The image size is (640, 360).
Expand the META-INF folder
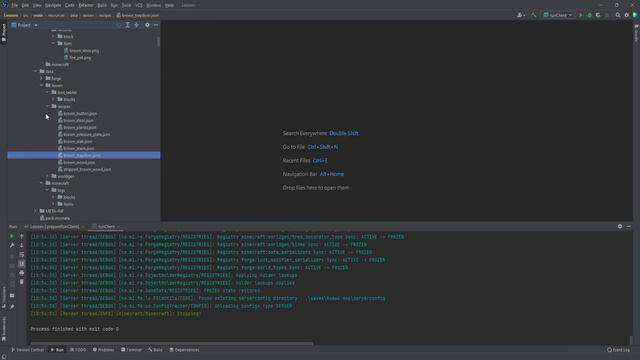36,211
